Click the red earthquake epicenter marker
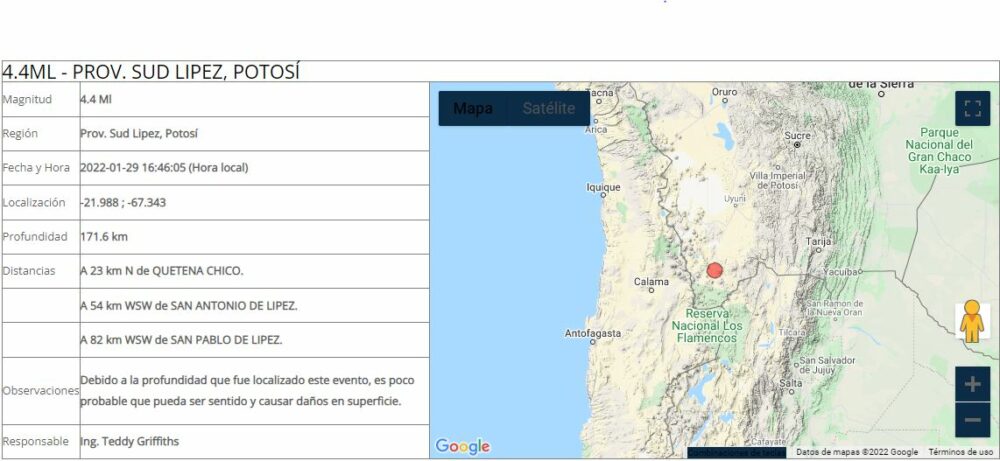 pos(714,270)
